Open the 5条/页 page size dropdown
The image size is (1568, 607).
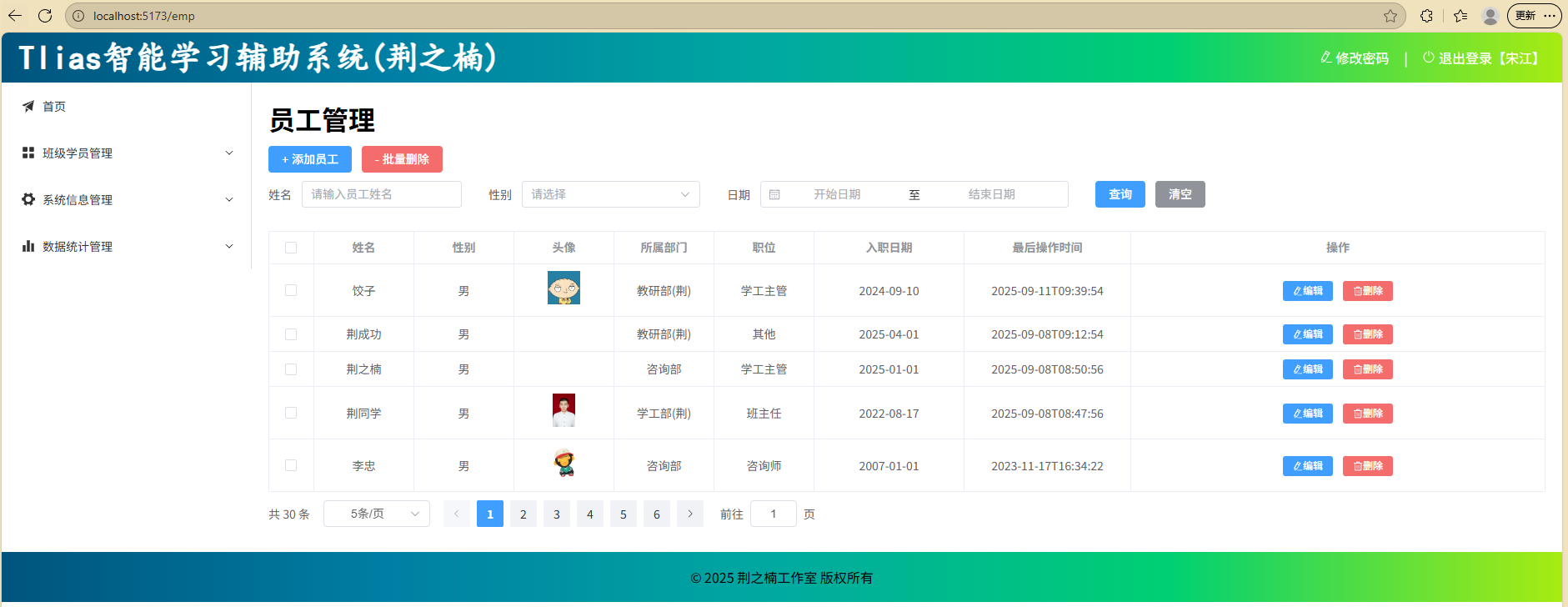(x=377, y=514)
